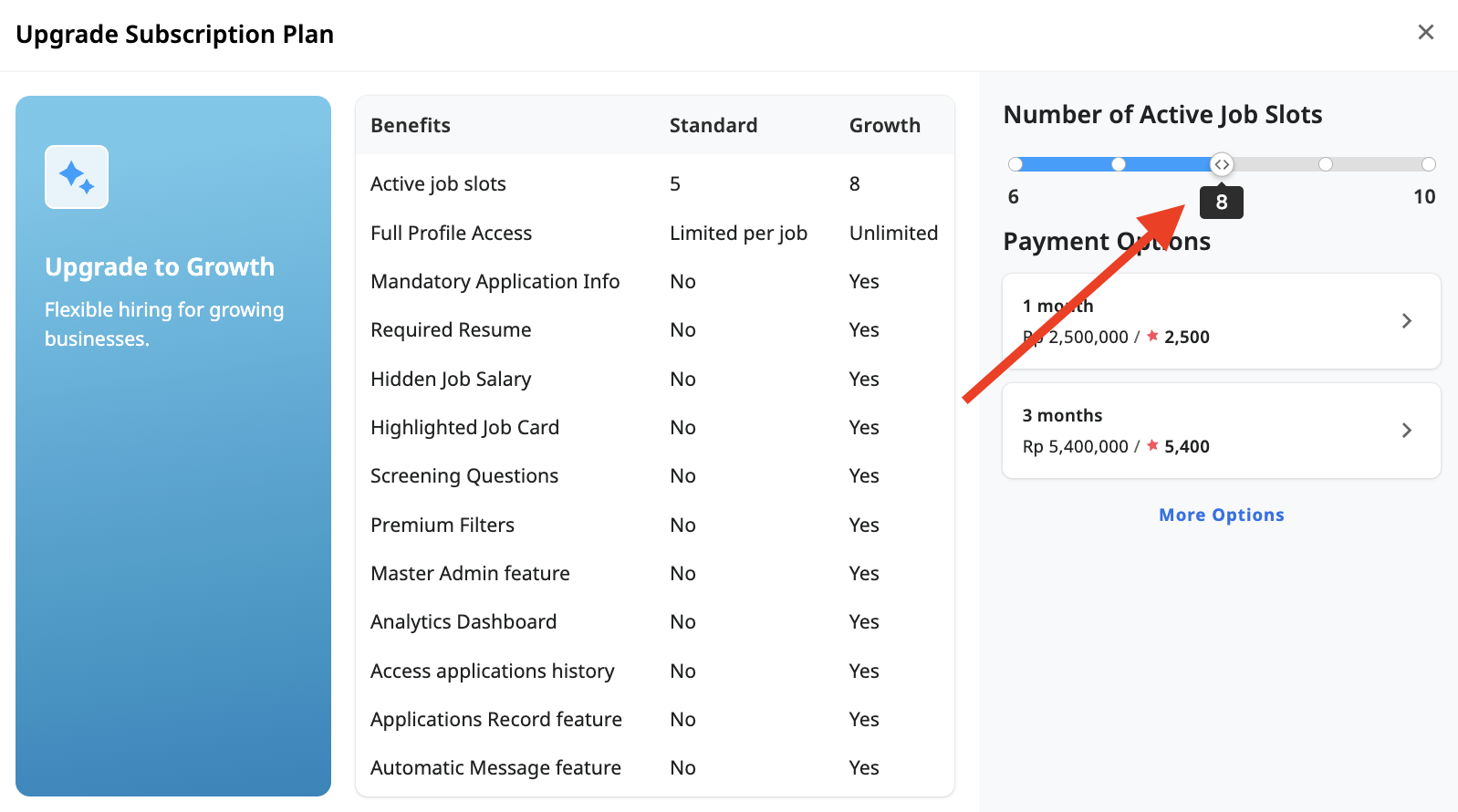Choose the 3 months payment option title
This screenshot has width=1458, height=812.
1062,415
